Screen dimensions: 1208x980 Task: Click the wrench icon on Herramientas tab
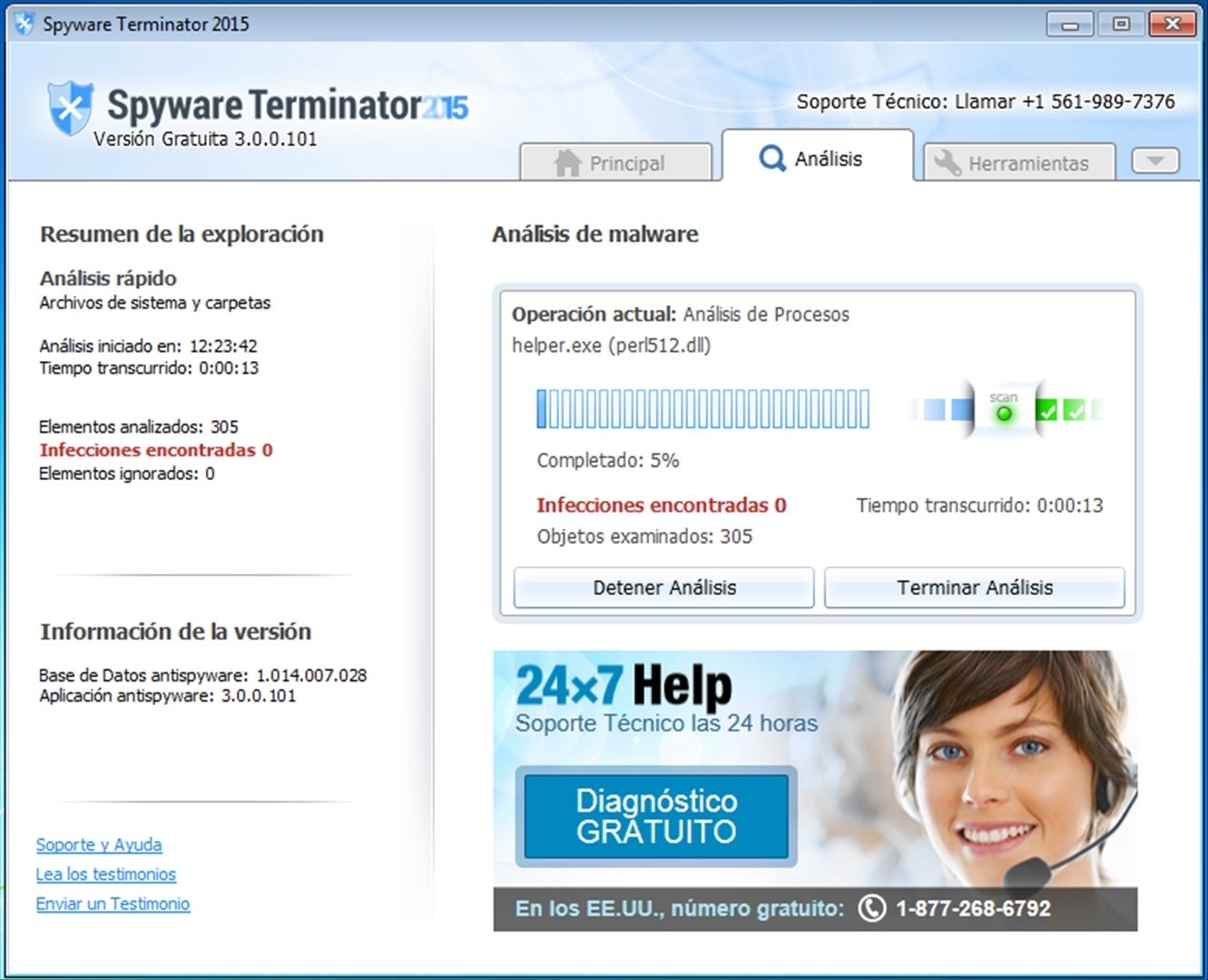[948, 162]
